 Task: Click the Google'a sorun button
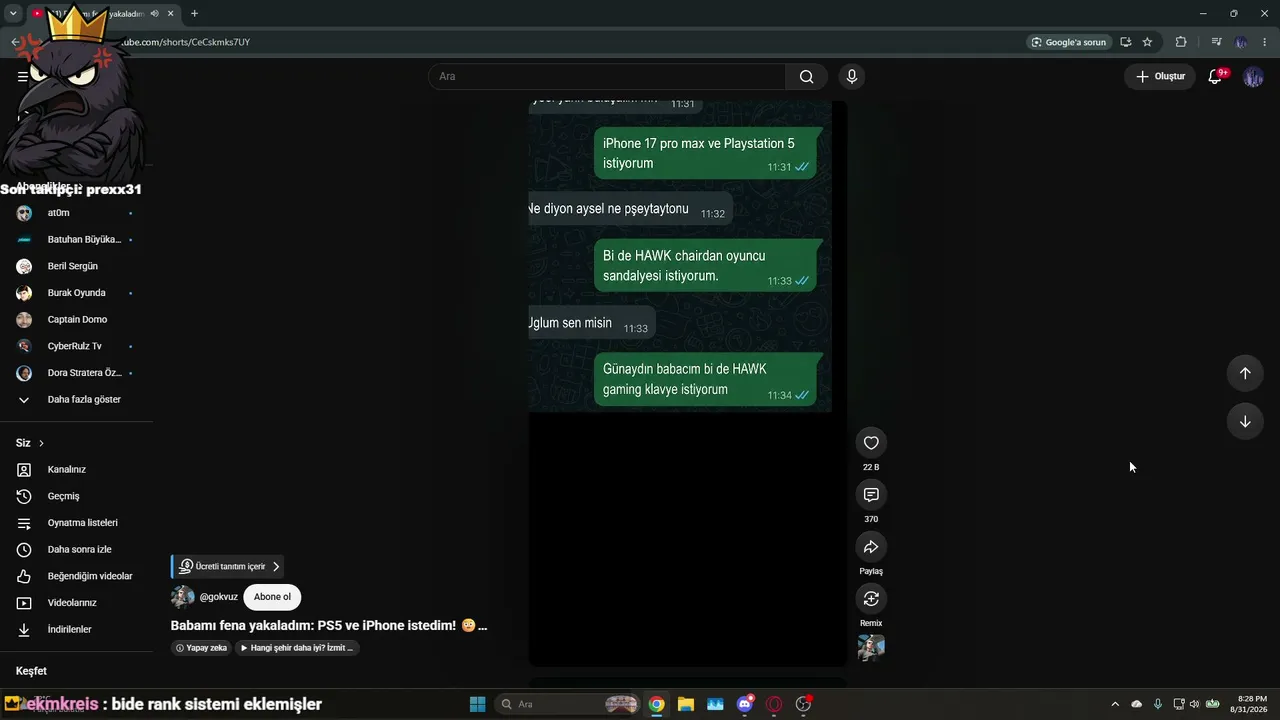(x=1069, y=42)
